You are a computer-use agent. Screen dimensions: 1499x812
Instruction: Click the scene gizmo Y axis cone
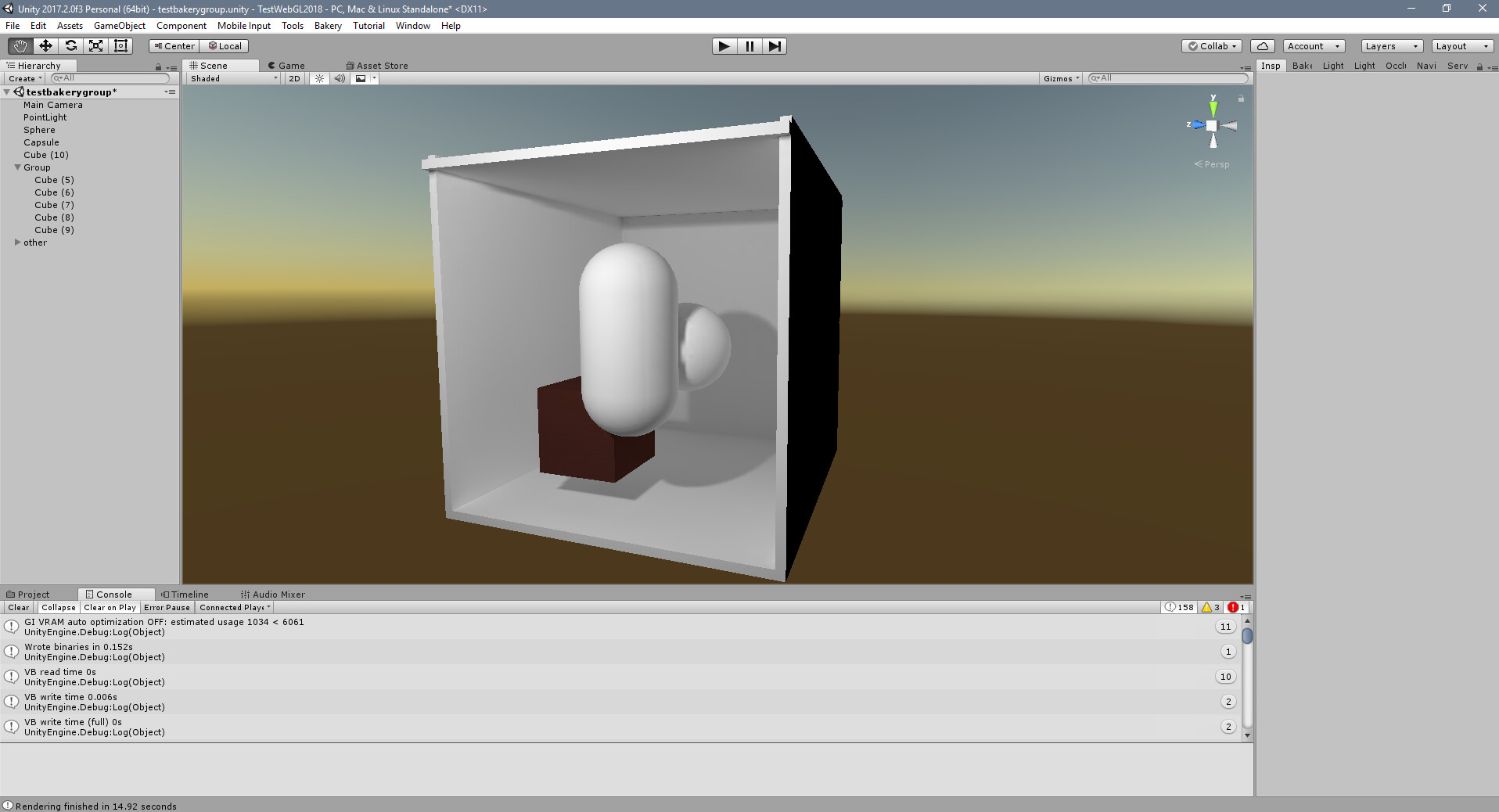click(x=1213, y=108)
